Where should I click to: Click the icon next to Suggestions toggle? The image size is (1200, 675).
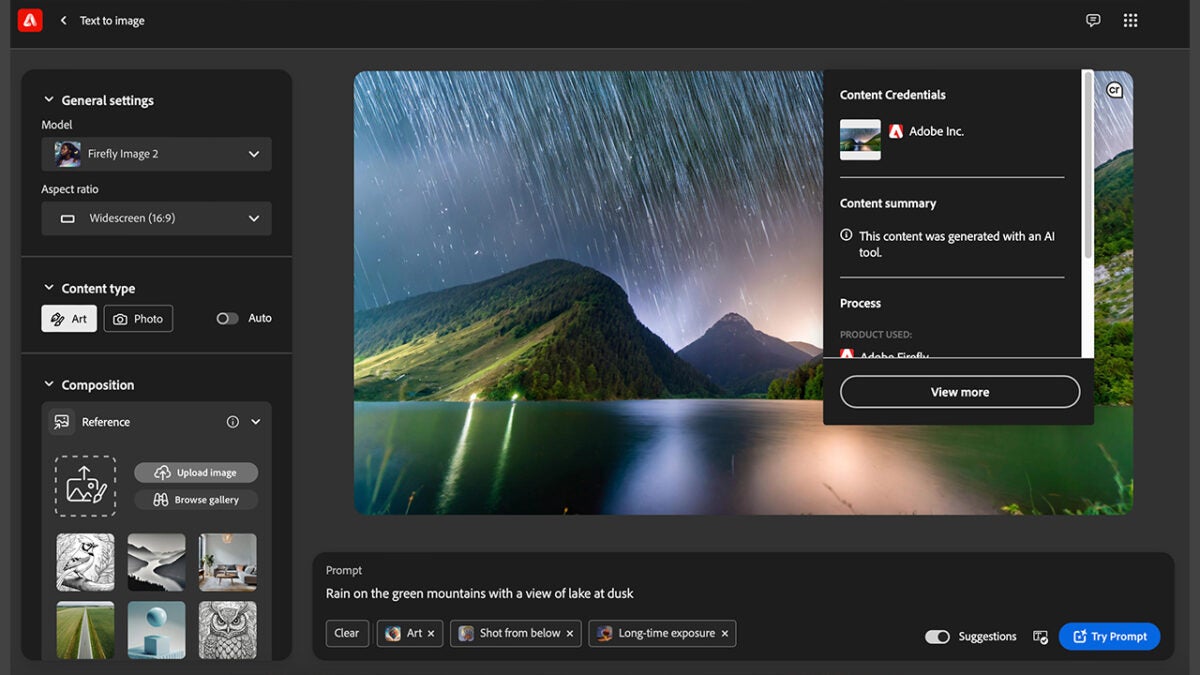tap(1040, 637)
